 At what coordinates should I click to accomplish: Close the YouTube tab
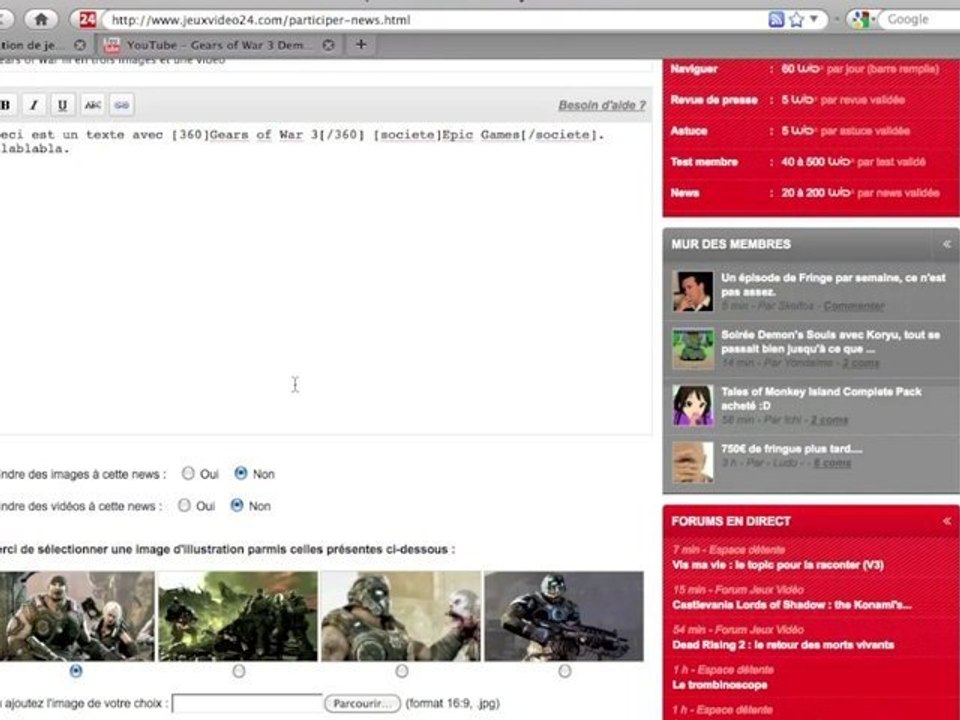[x=329, y=45]
